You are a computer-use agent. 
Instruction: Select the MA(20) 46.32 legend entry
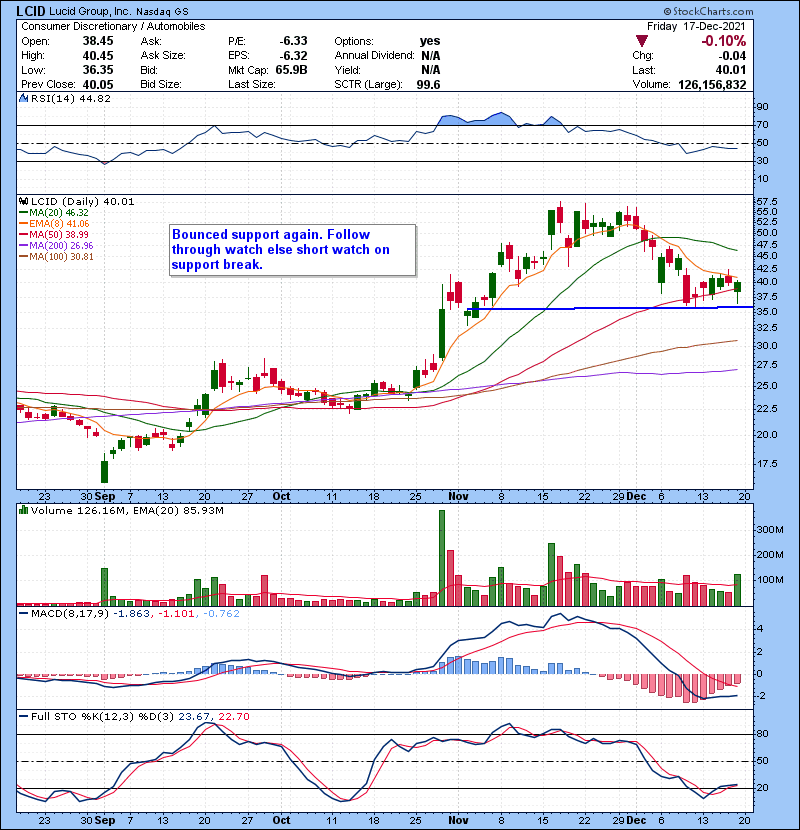[54, 212]
